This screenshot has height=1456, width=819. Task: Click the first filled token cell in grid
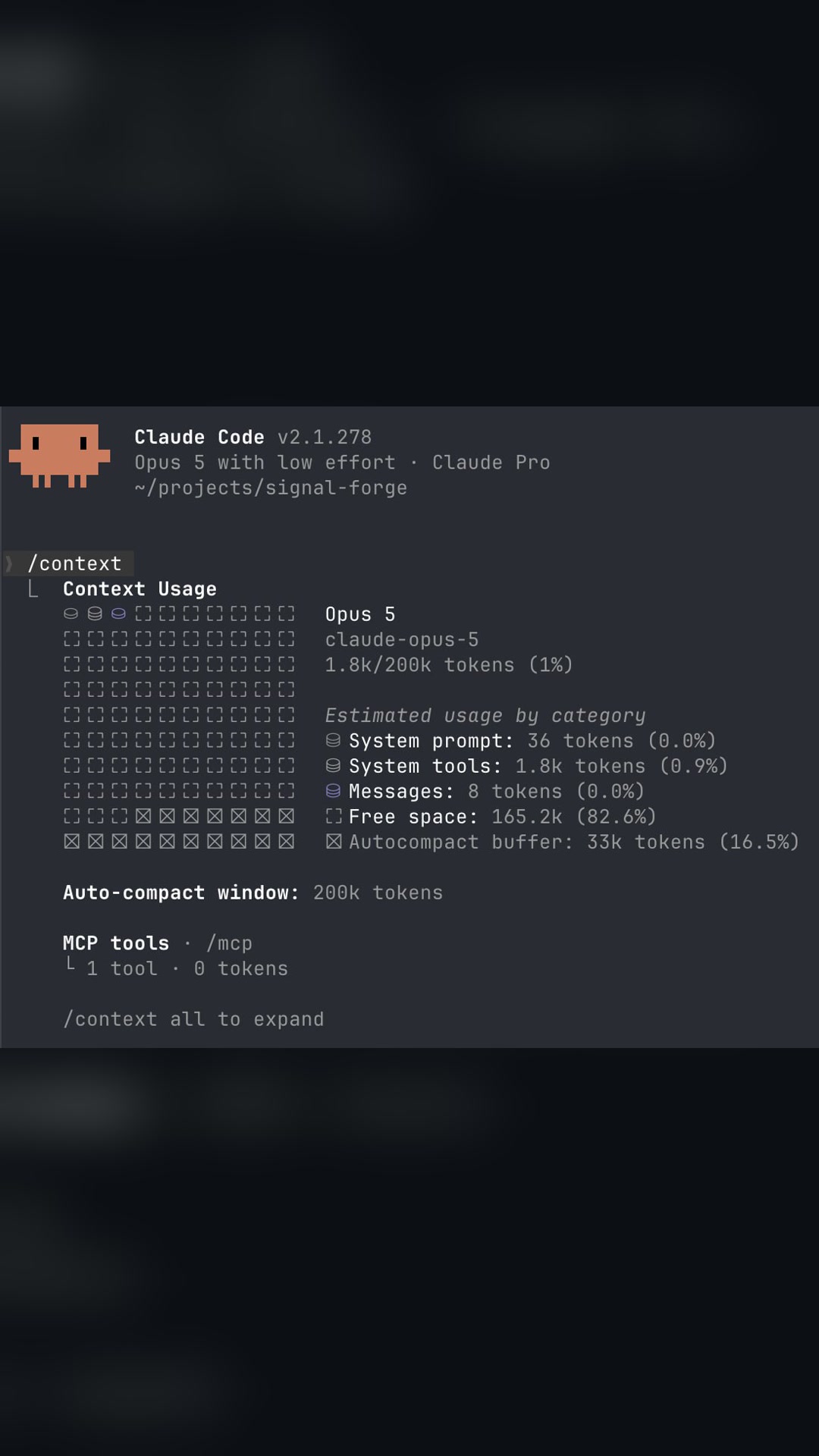[x=71, y=614]
